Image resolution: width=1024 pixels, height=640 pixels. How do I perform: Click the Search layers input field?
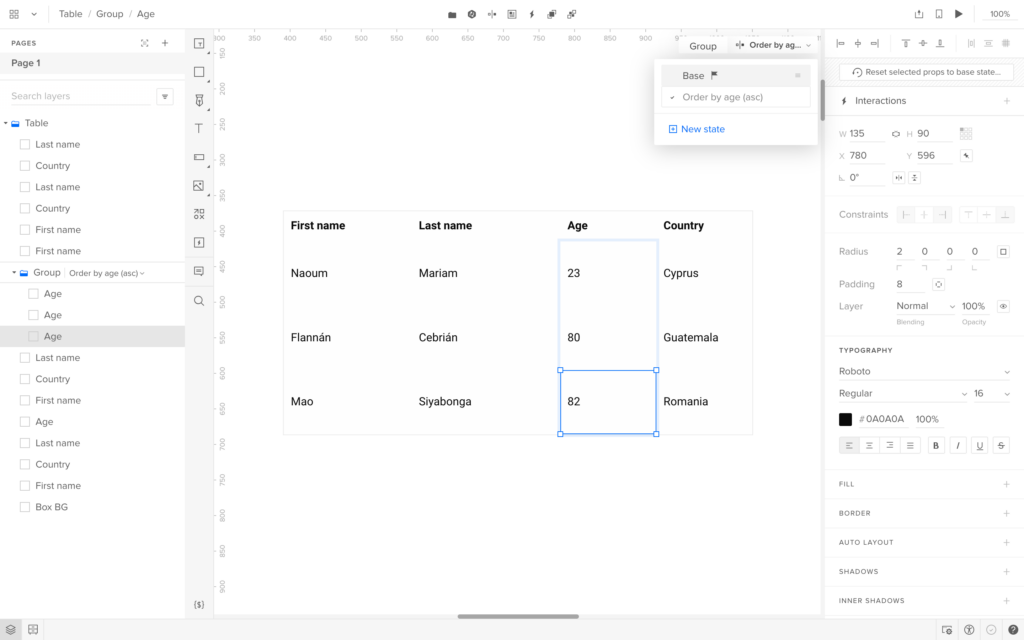(80, 96)
